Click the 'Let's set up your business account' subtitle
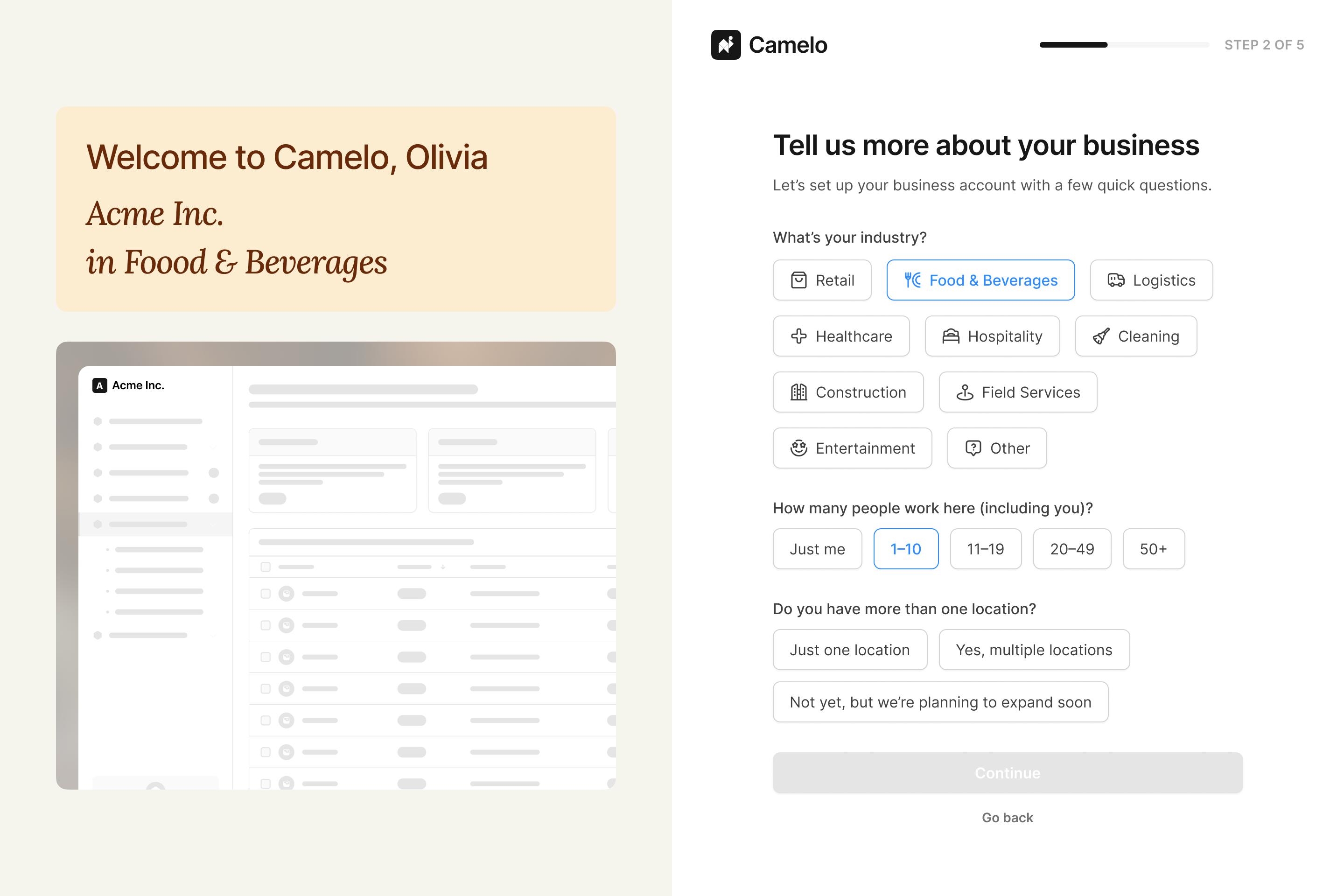 [x=992, y=185]
